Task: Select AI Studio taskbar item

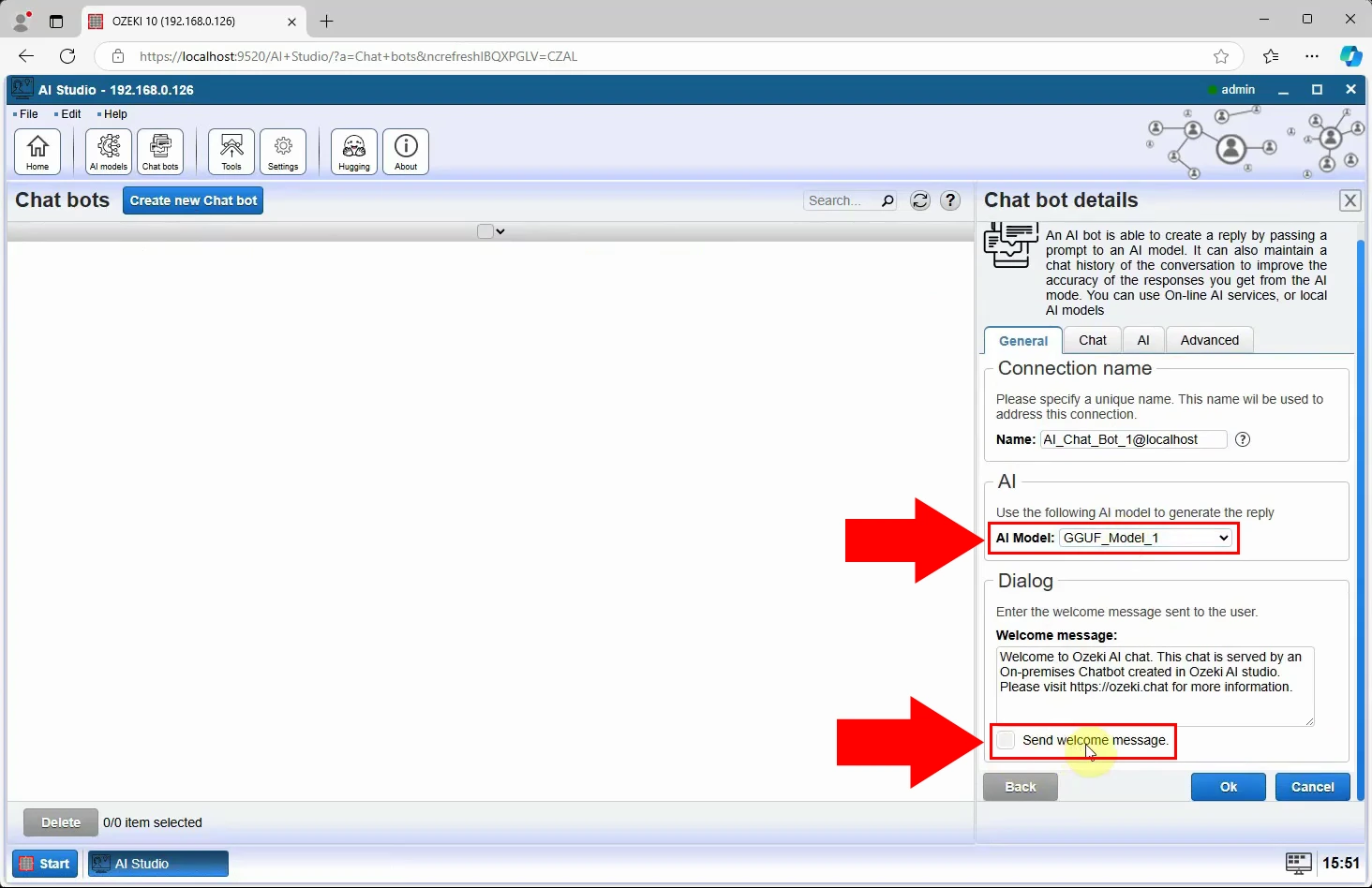Action: coord(158,864)
